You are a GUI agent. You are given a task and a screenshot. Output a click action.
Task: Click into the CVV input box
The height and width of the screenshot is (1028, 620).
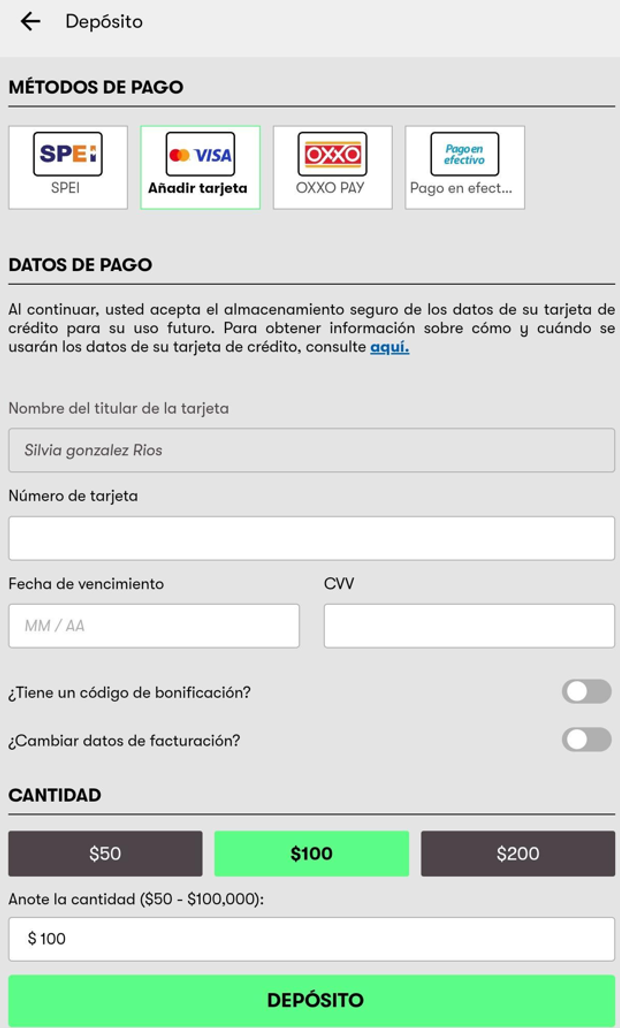(x=469, y=626)
